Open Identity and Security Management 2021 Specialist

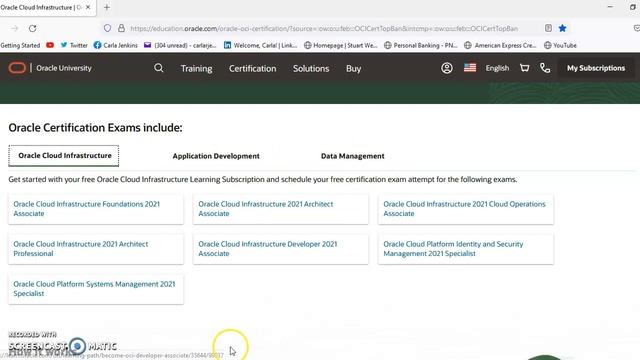[466, 249]
